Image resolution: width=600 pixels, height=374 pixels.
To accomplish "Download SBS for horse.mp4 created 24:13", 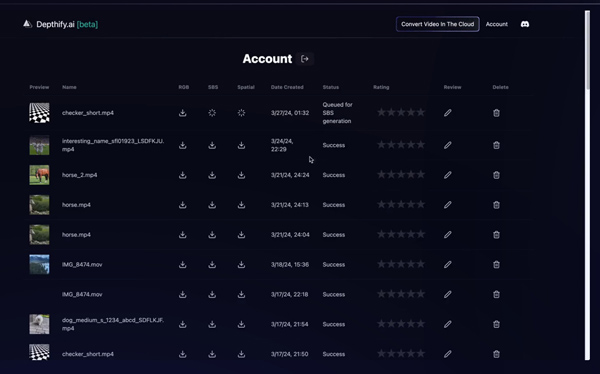I will click(212, 205).
